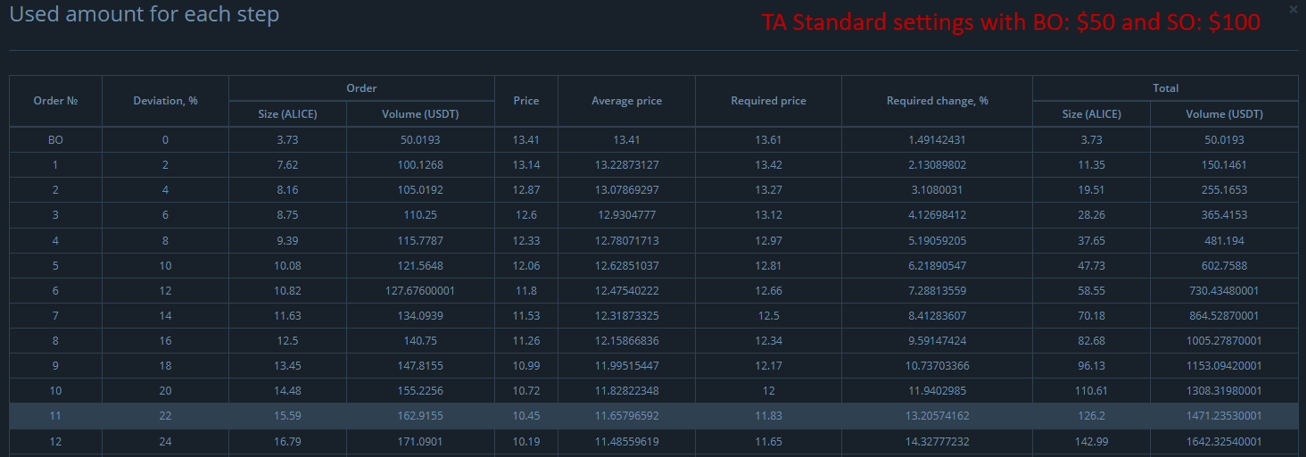Click price '10.72'

pyautogui.click(x=526, y=390)
